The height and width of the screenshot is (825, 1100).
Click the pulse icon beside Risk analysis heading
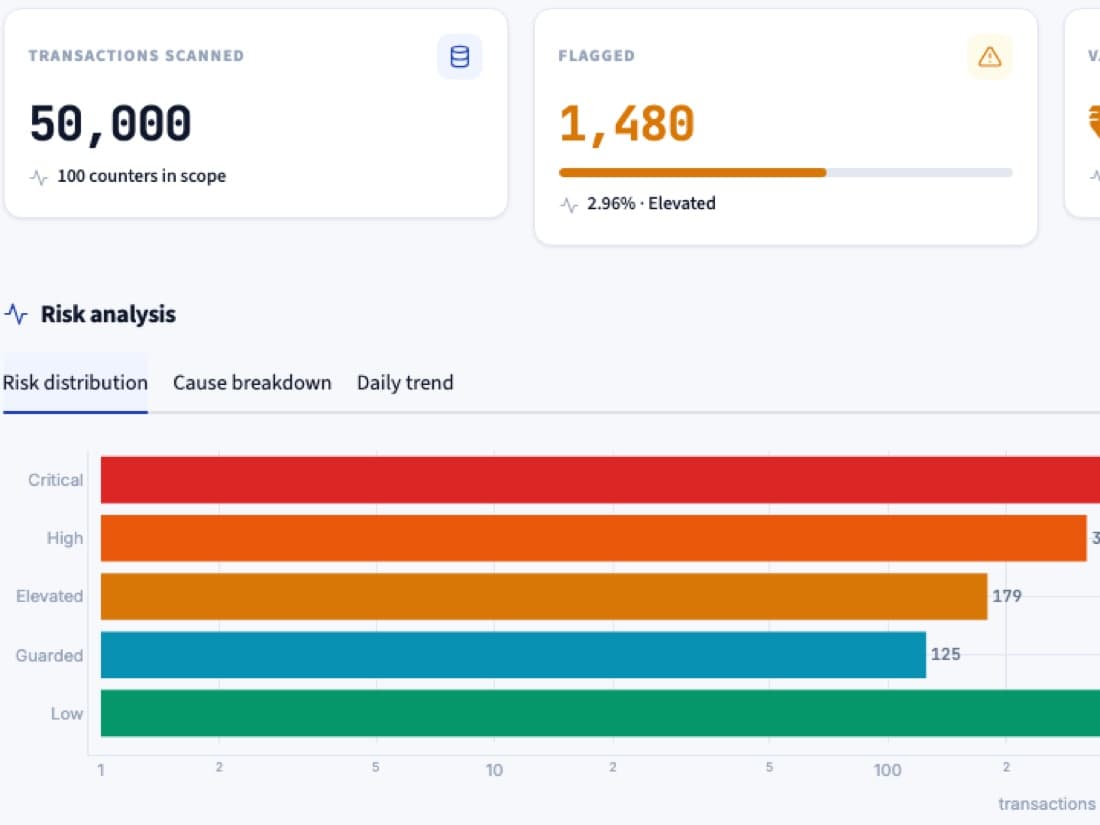pos(16,314)
